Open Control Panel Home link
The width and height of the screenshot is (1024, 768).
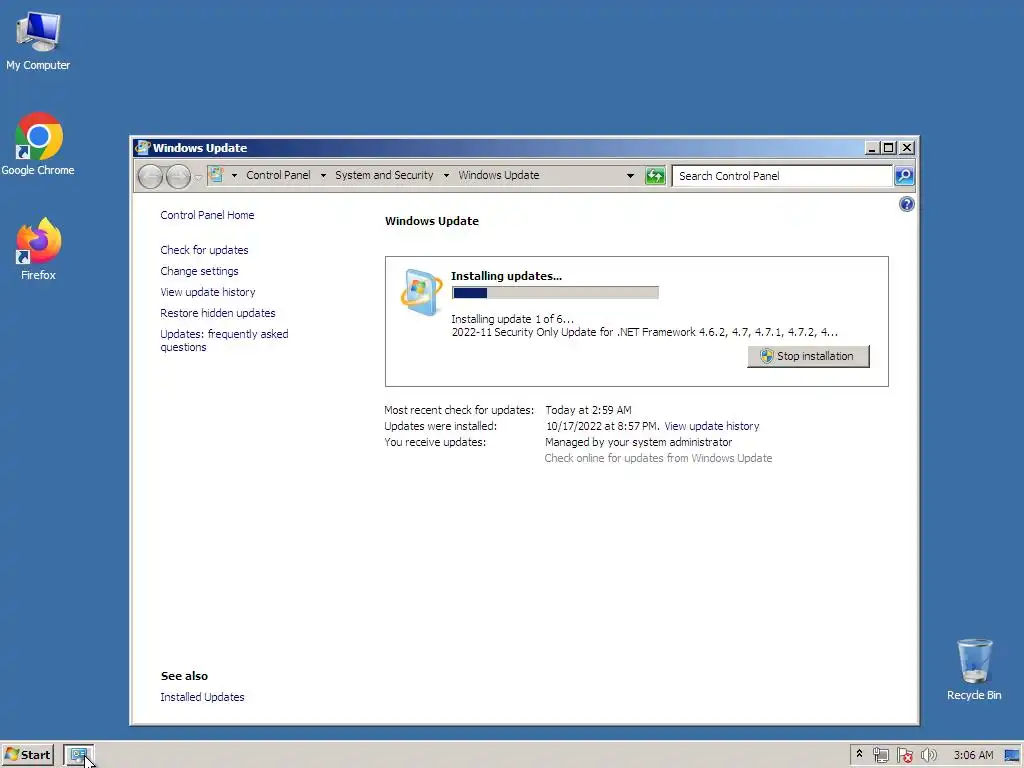point(207,215)
